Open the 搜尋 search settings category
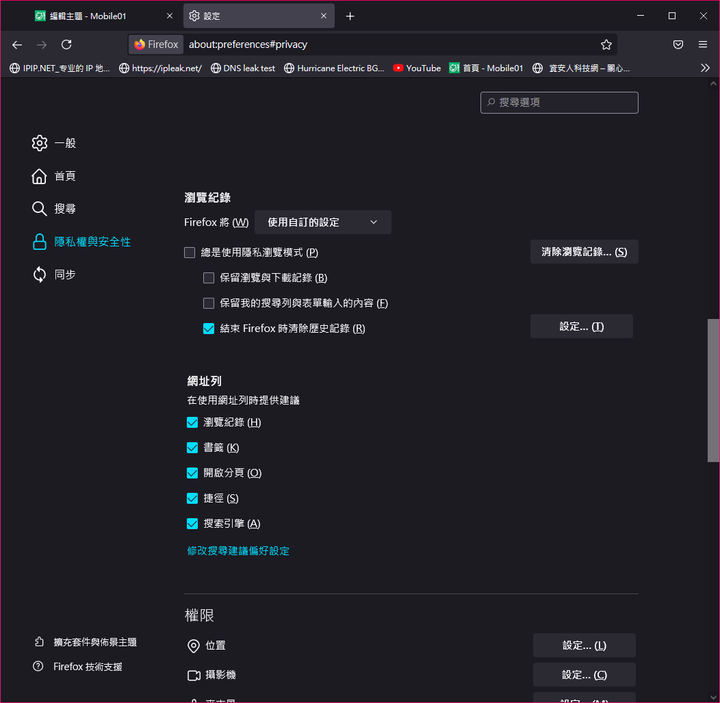The width and height of the screenshot is (720, 703). pyautogui.click(x=54, y=209)
